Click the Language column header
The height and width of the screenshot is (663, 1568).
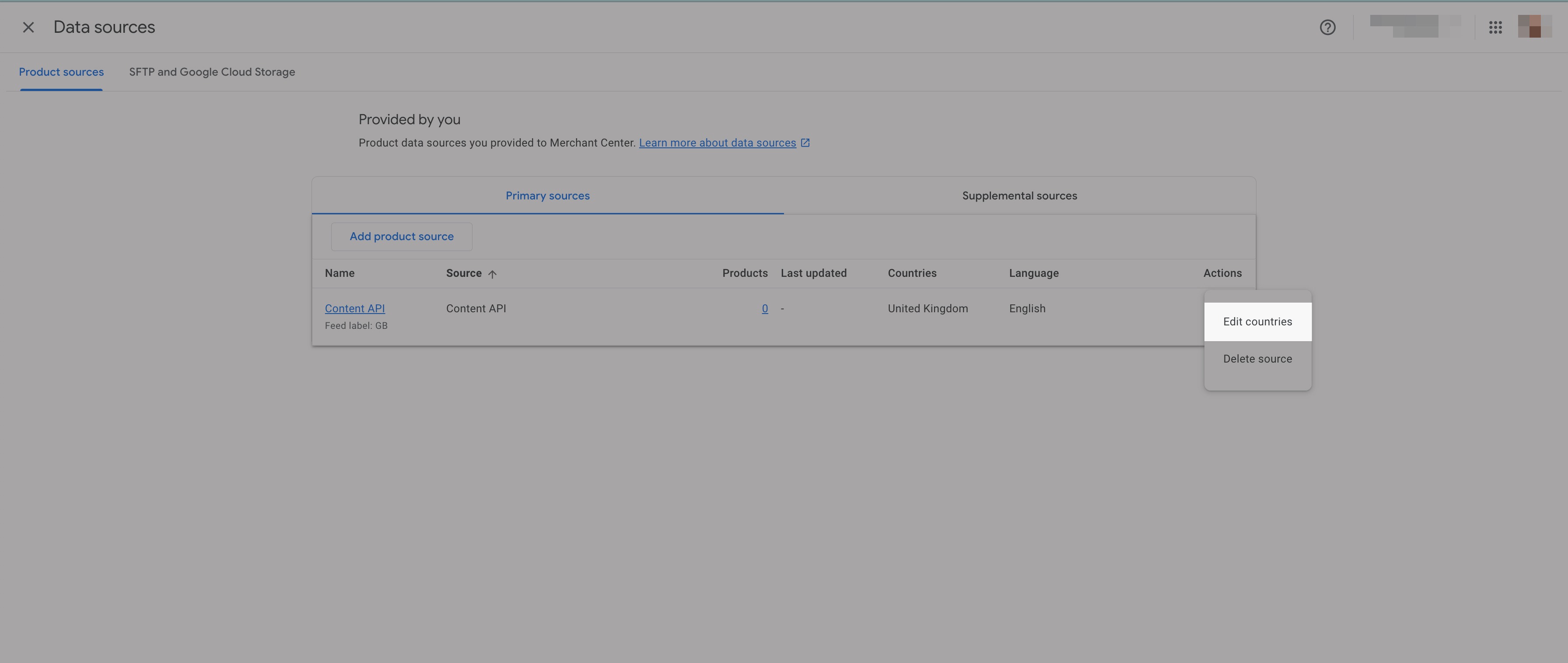point(1033,274)
